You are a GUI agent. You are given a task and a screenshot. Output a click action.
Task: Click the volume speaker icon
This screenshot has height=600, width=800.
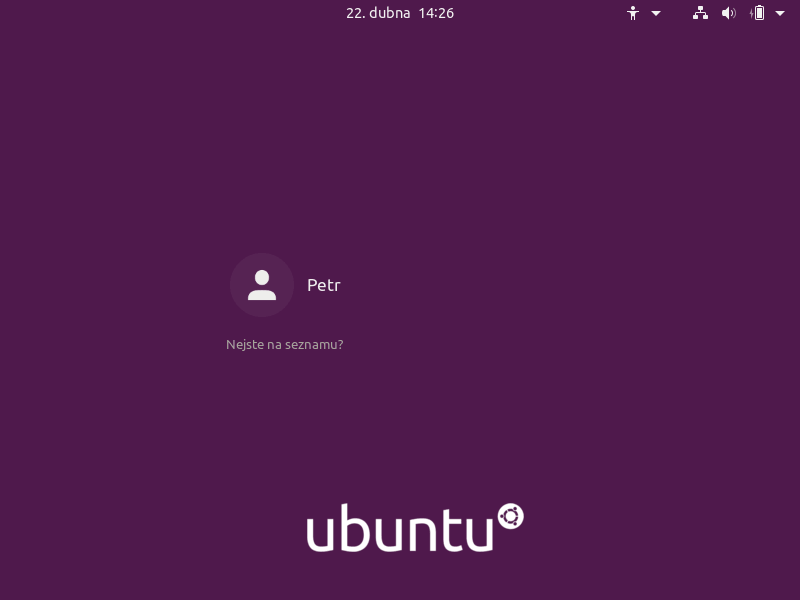click(x=729, y=13)
